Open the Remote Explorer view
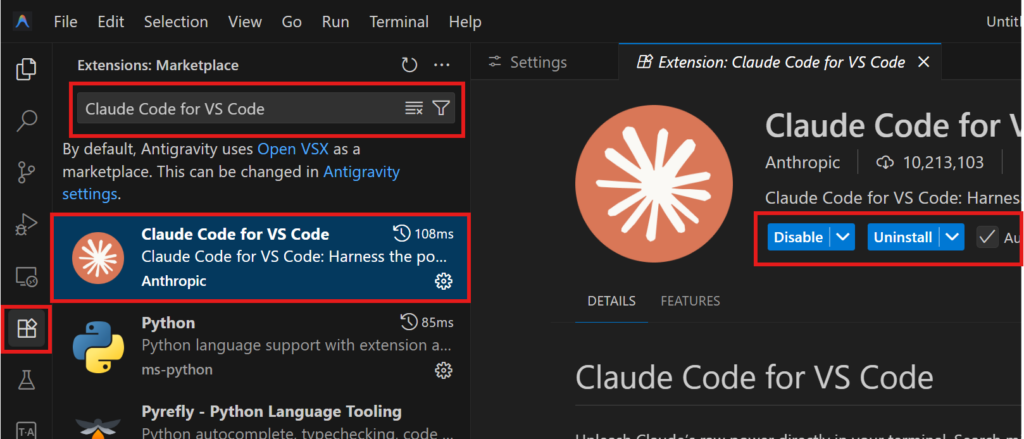 tap(26, 277)
